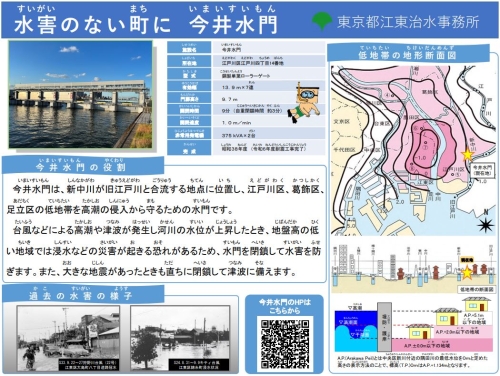Click the value 1.0m/min speed

[236, 123]
